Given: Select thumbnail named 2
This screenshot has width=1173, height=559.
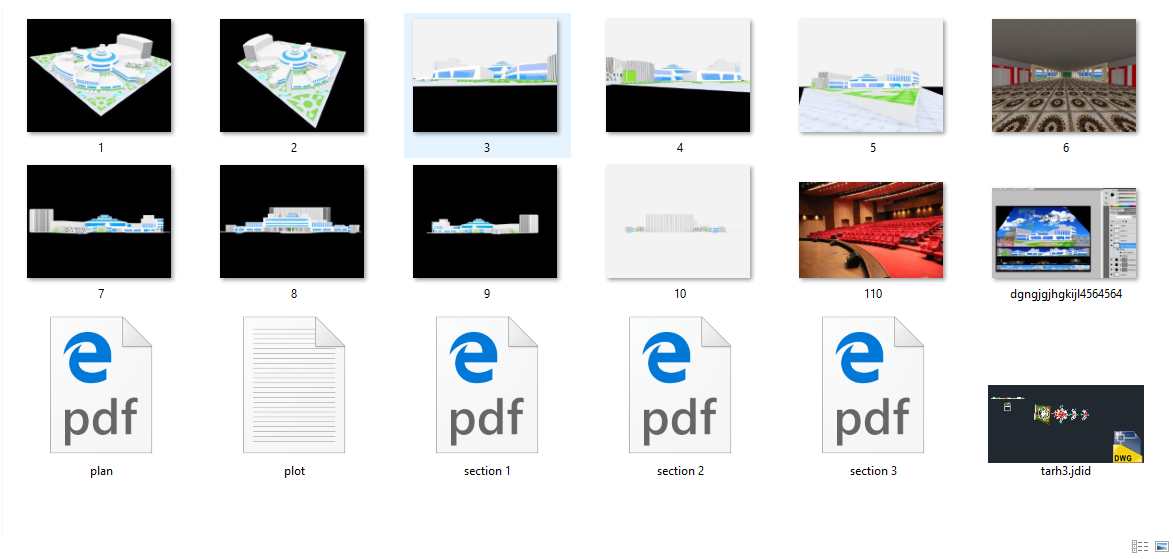Looking at the screenshot, I should tap(293, 75).
